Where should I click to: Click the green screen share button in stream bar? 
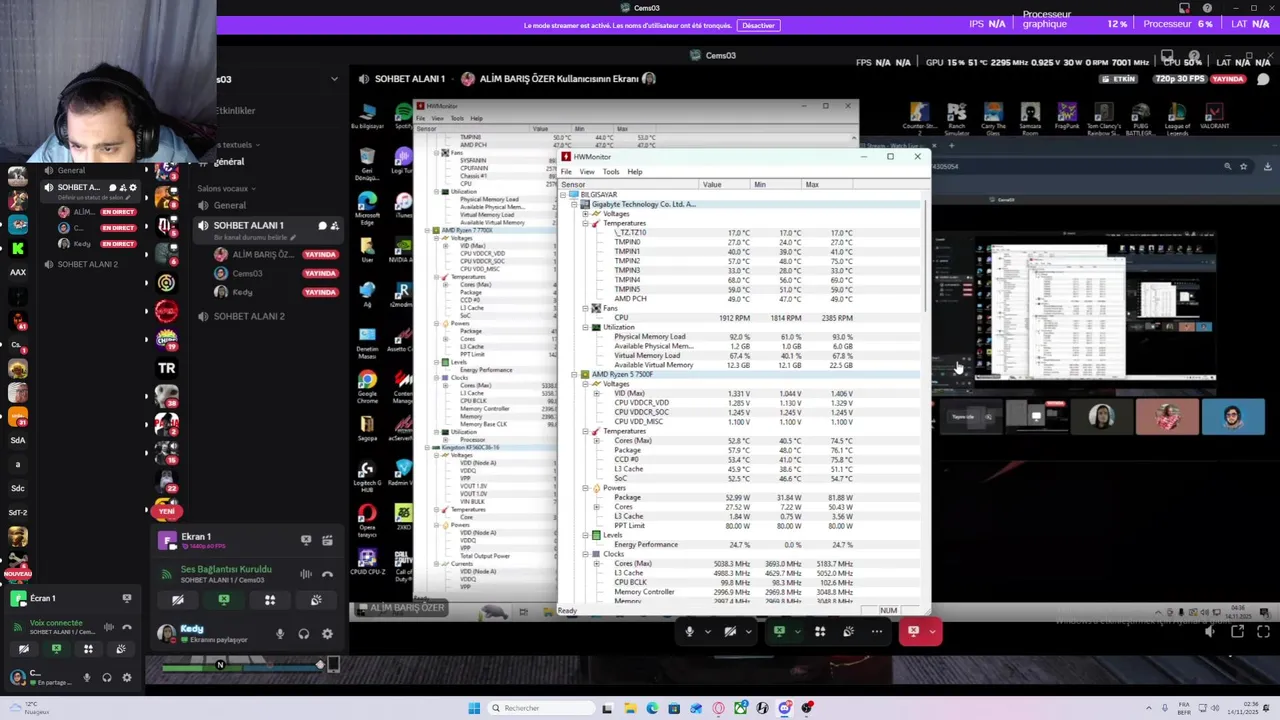point(780,631)
